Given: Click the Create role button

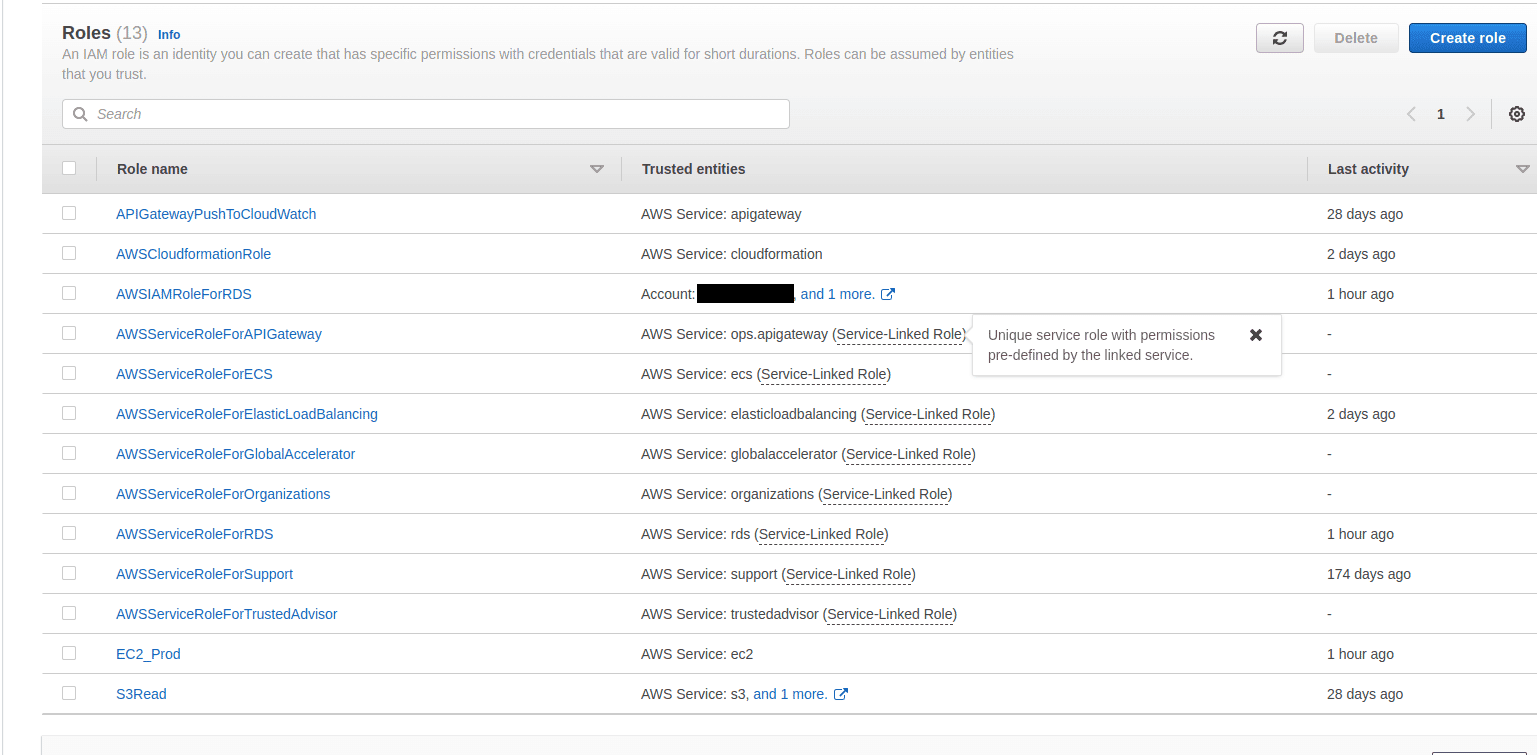Looking at the screenshot, I should (x=1467, y=38).
